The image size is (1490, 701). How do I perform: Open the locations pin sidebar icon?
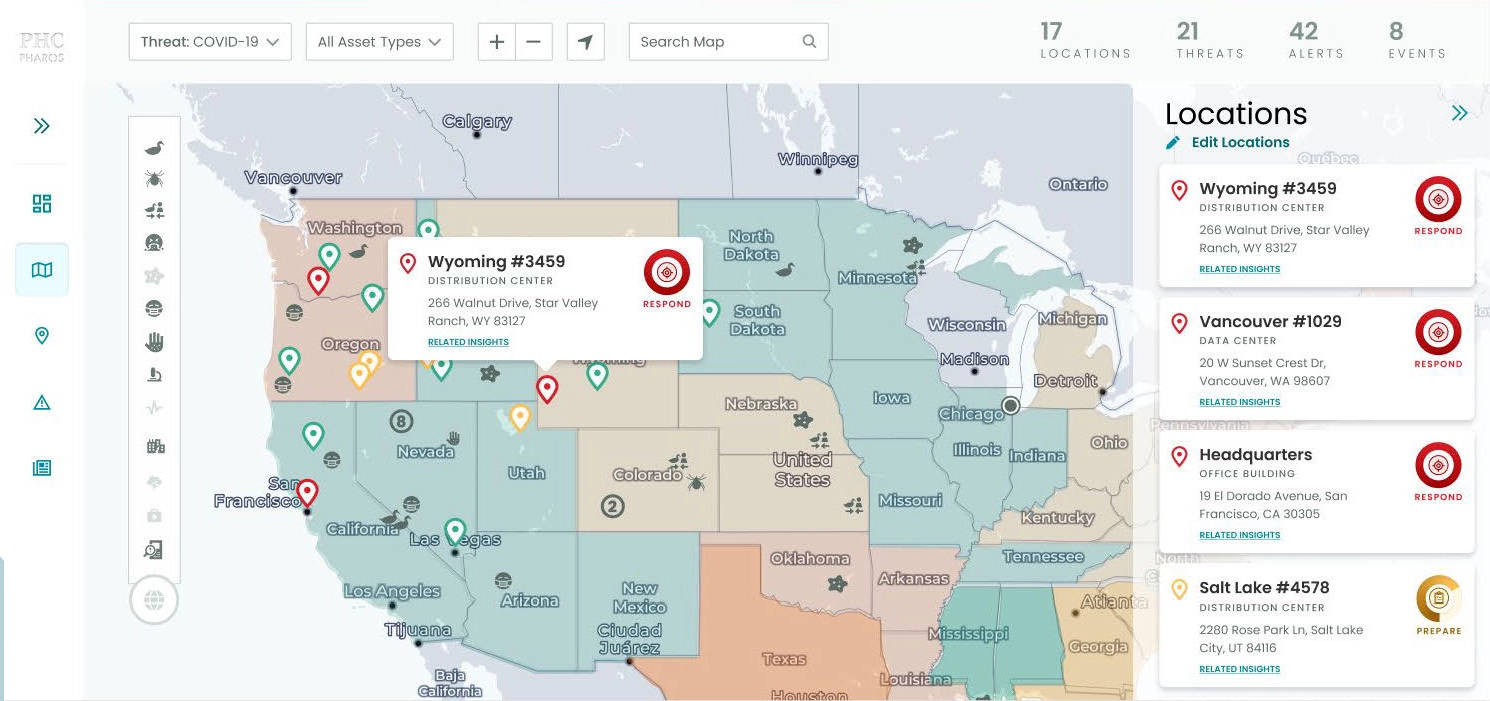point(42,336)
